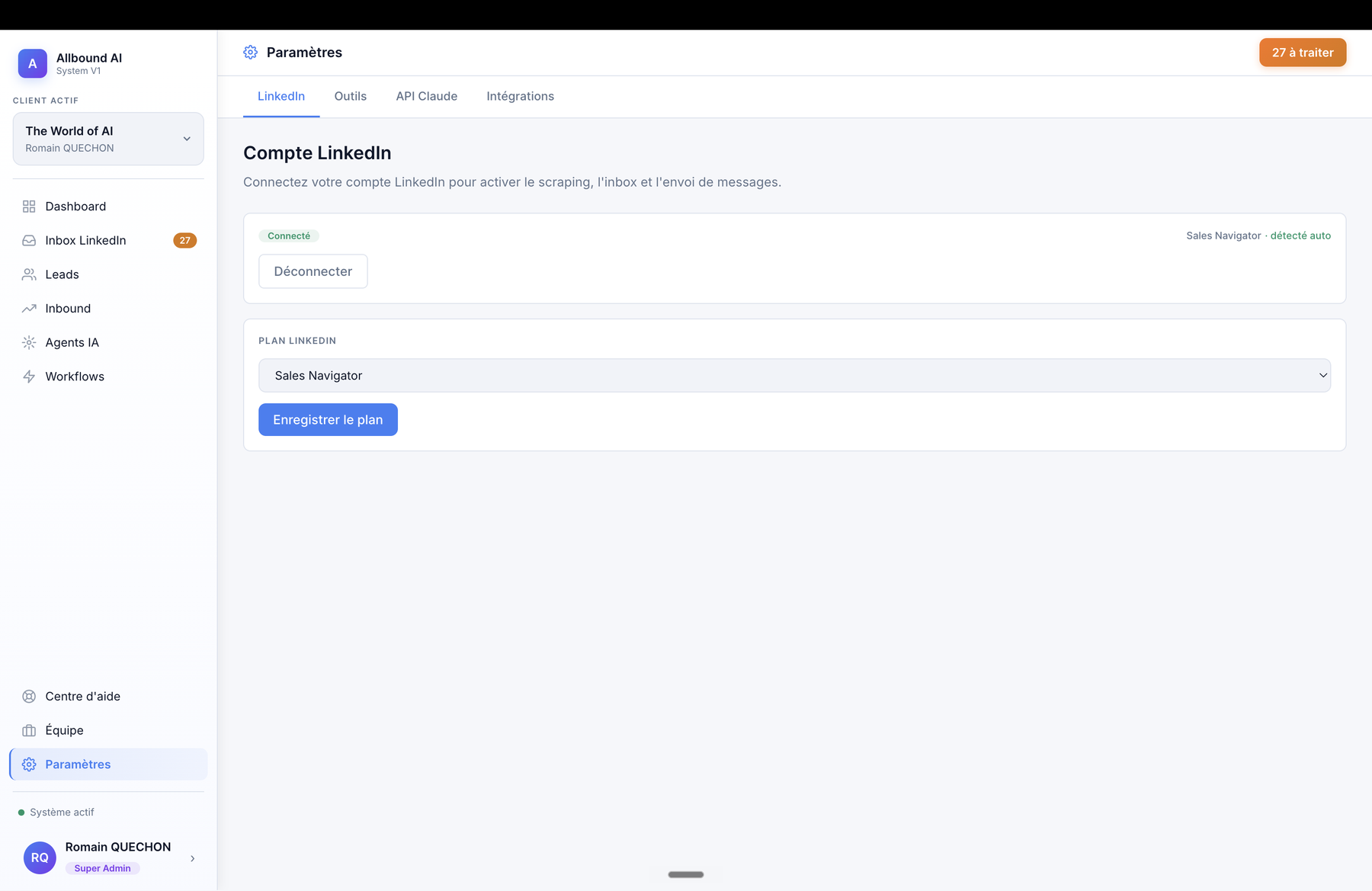The height and width of the screenshot is (891, 1372).
Task: Click the CLIENT ACTIF label
Action: 46,101
